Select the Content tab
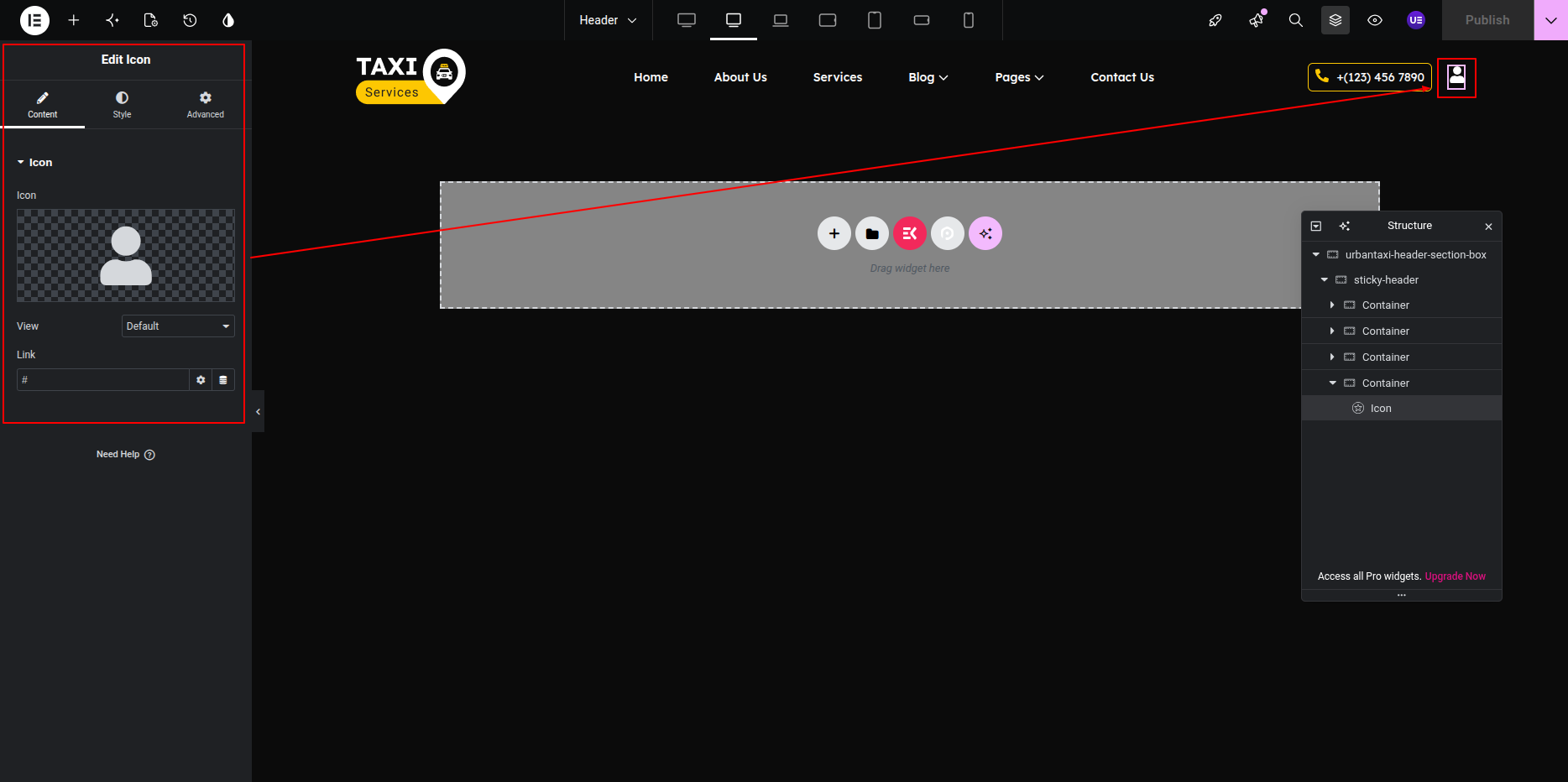1568x782 pixels. coord(43,105)
